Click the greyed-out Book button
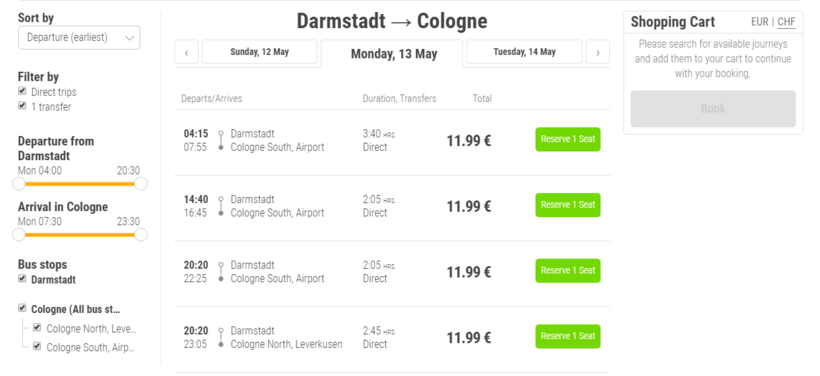The height and width of the screenshot is (376, 820). tap(713, 109)
